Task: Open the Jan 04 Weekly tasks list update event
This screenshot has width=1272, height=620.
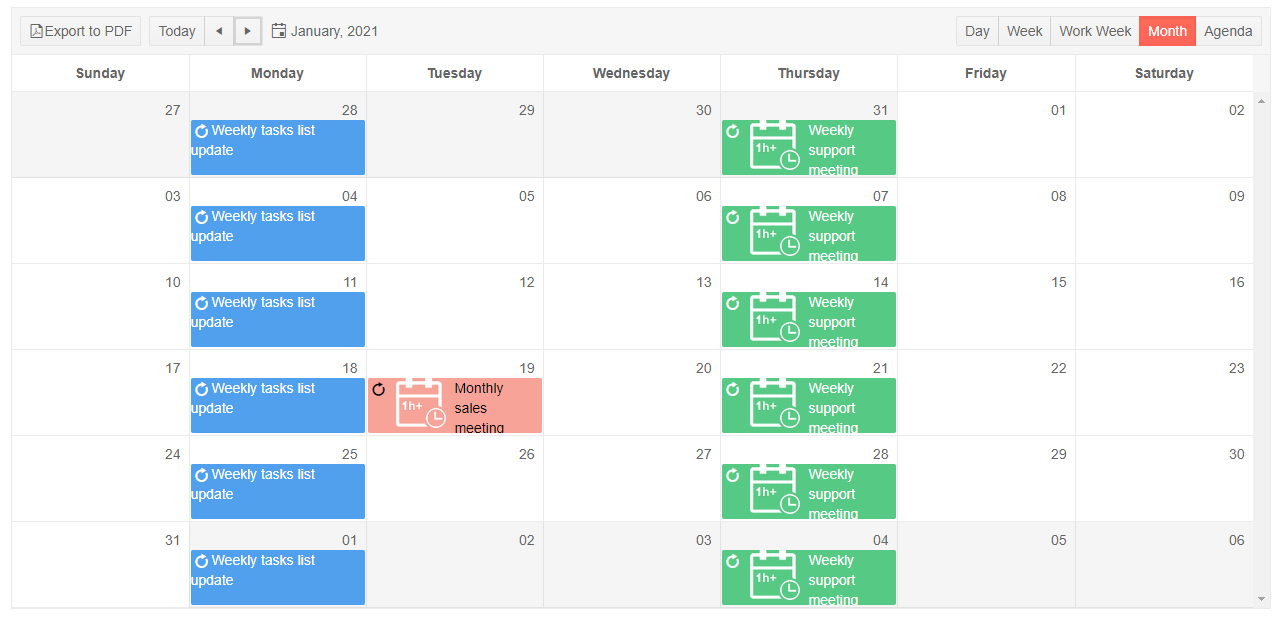Action: point(278,234)
